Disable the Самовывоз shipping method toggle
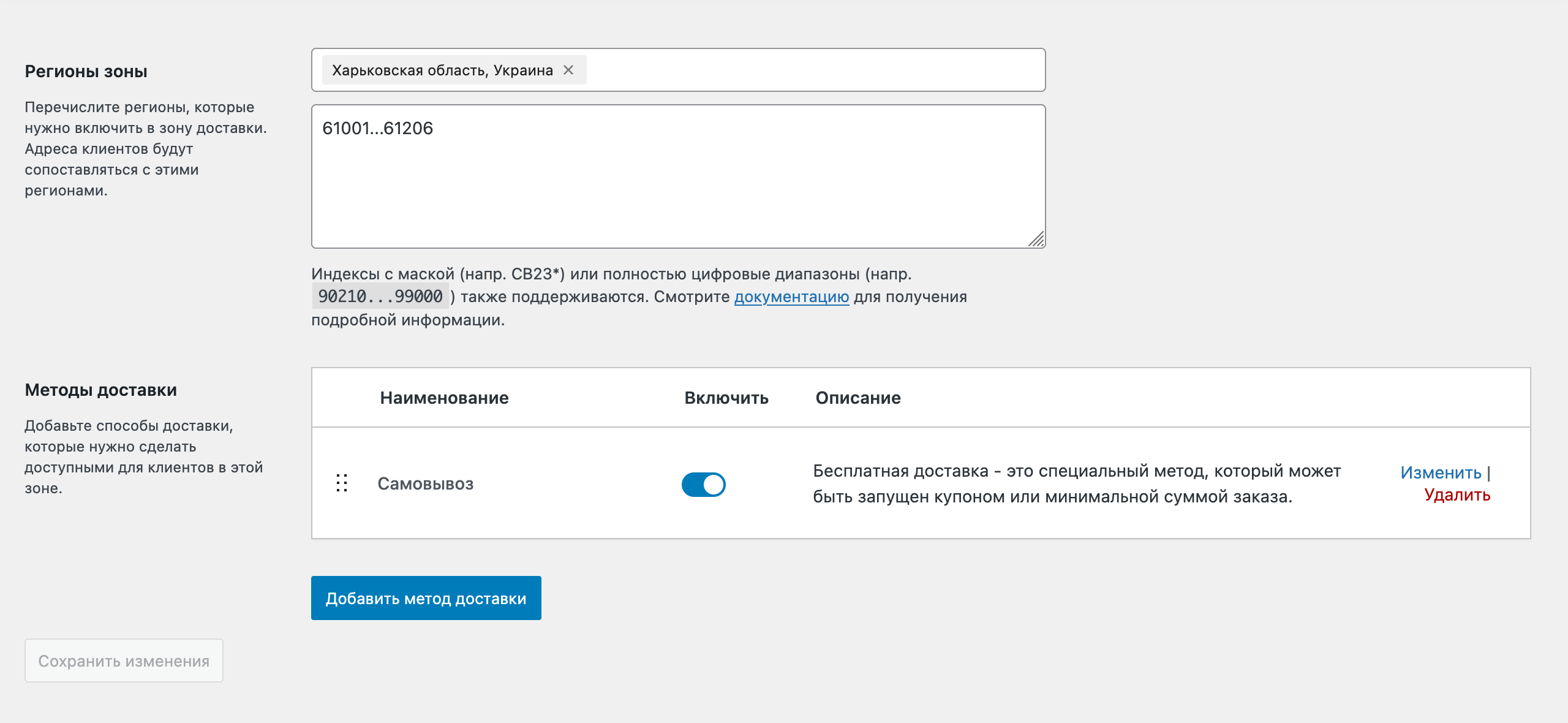 703,485
